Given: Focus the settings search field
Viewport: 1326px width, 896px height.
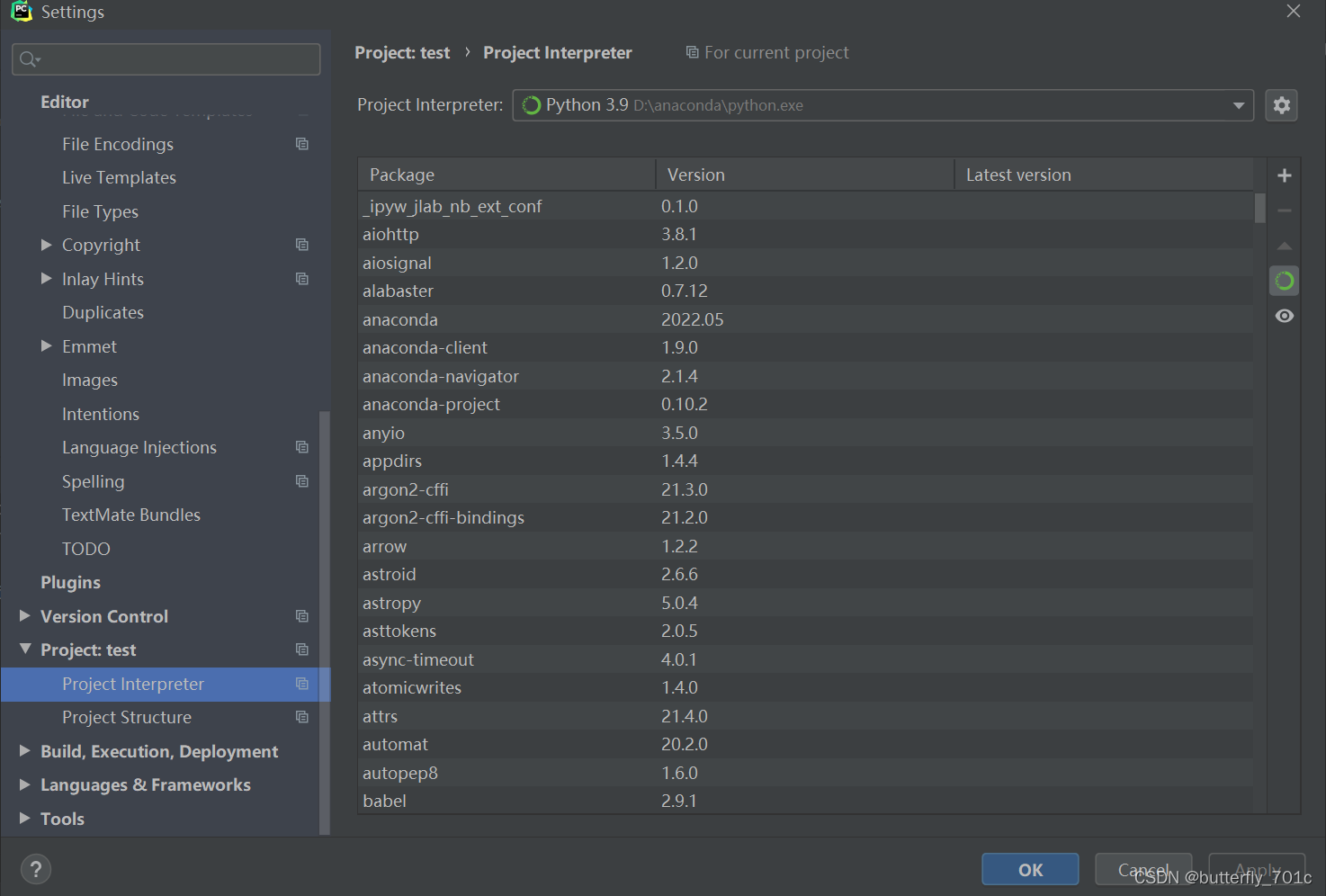Looking at the screenshot, I should point(166,59).
